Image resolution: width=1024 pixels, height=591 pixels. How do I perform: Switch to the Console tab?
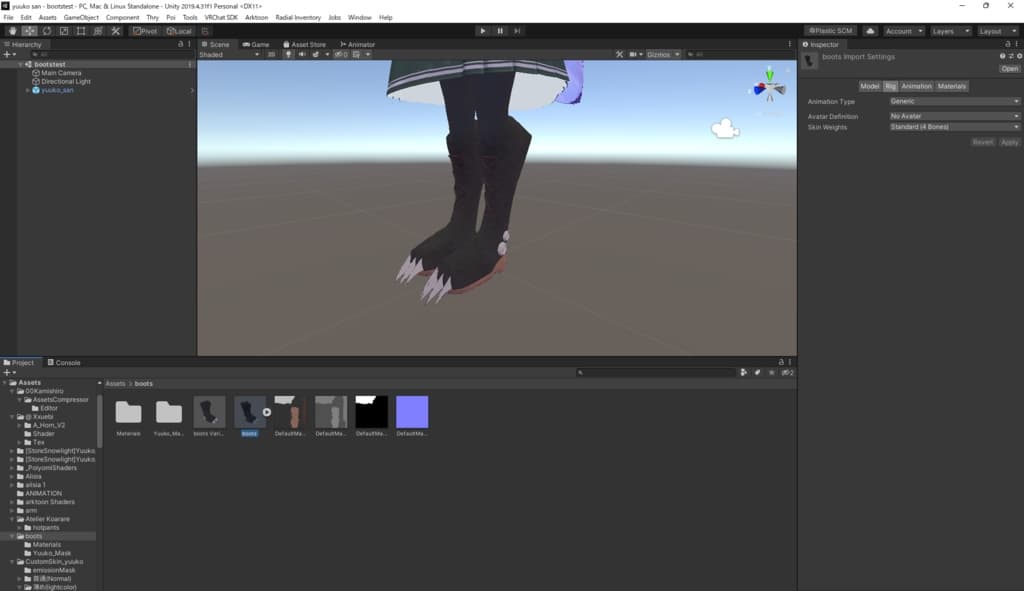(68, 362)
